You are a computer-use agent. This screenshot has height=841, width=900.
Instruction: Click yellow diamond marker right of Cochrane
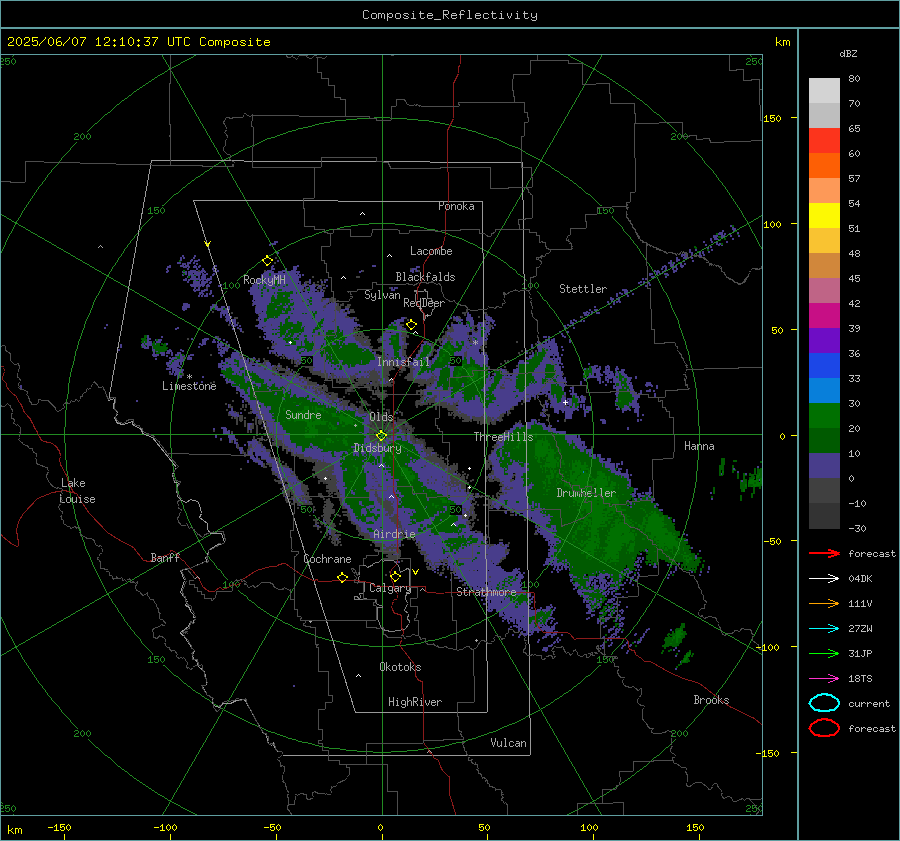click(x=343, y=577)
